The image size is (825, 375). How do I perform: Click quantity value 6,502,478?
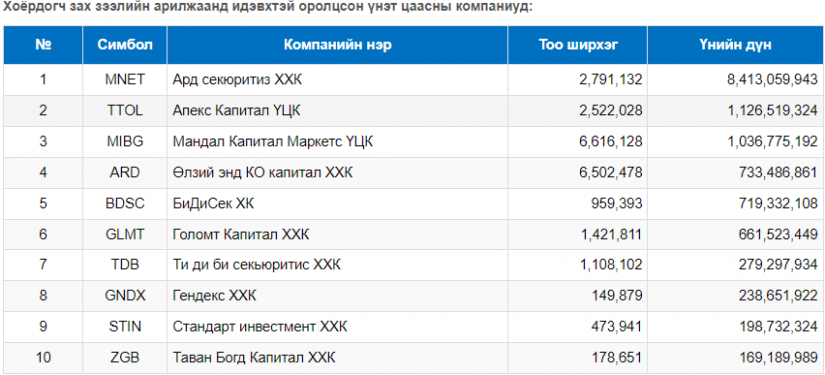click(x=612, y=173)
